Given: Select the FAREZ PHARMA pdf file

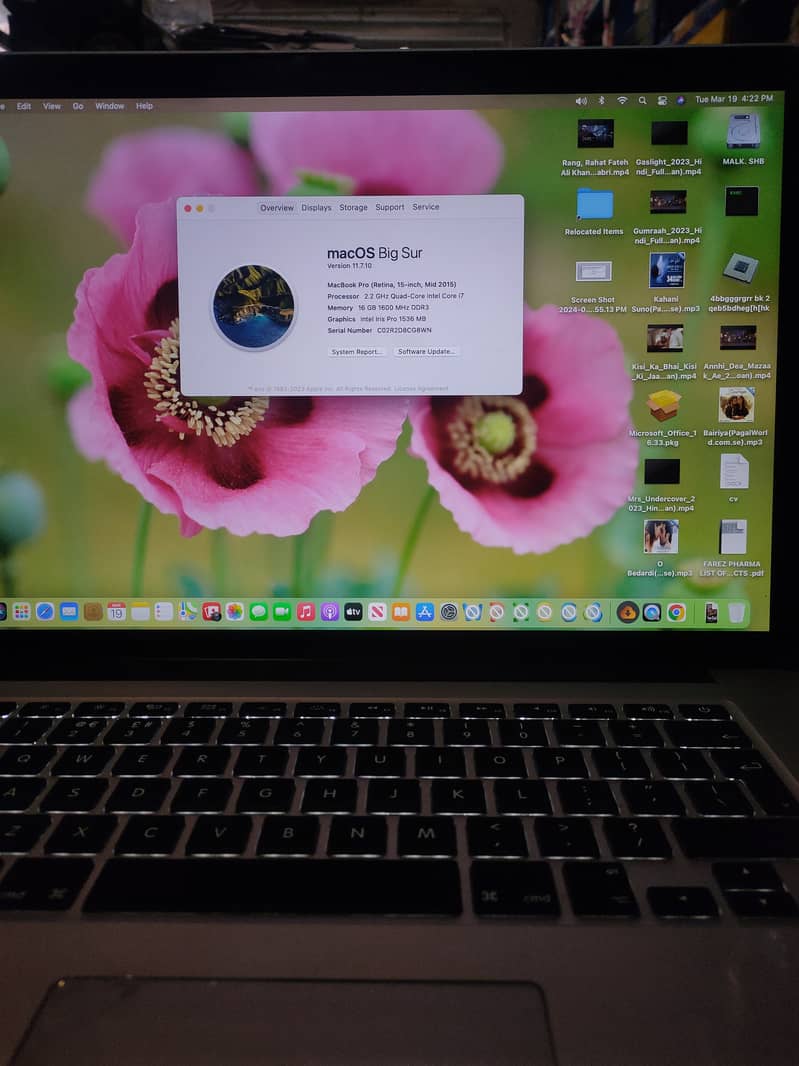Looking at the screenshot, I should (733, 537).
